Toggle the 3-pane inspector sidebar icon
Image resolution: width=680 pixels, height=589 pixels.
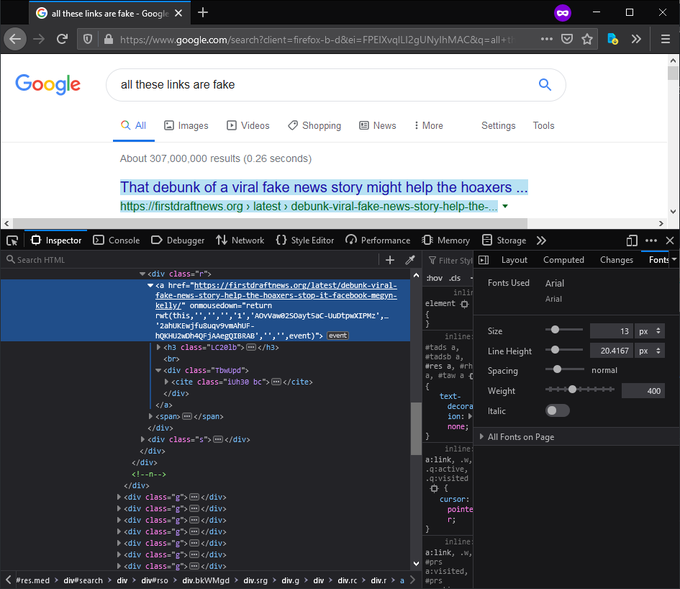coord(484,260)
